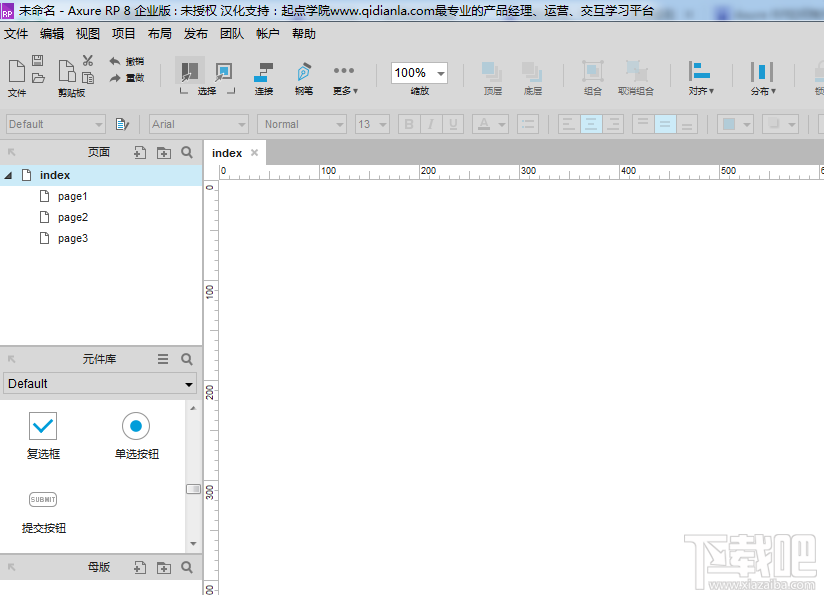Image resolution: width=824 pixels, height=595 pixels.
Task: Open the 文件 menu
Action: (x=16, y=34)
